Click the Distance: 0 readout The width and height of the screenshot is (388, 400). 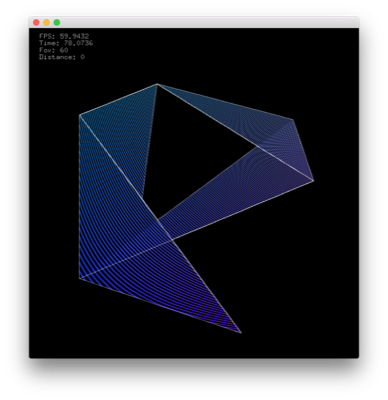click(x=62, y=57)
